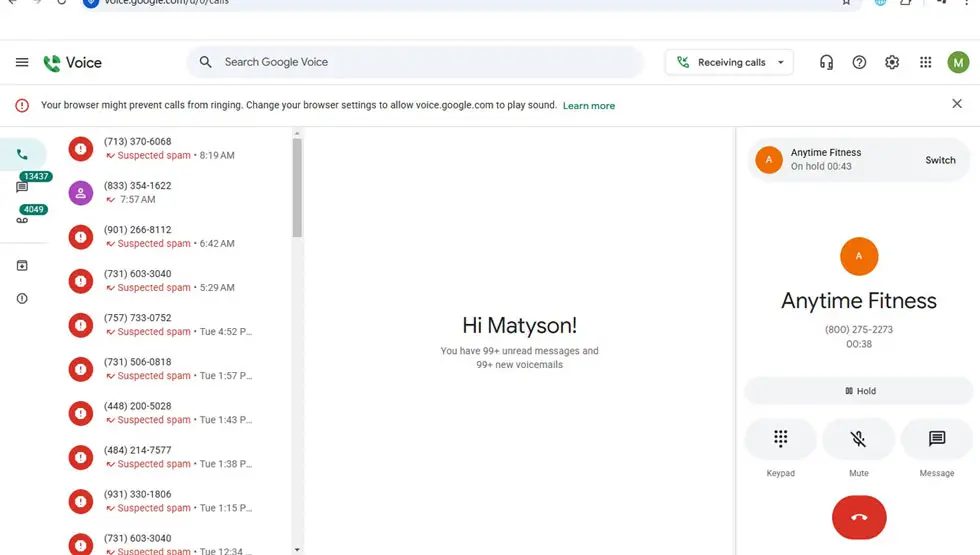
Task: Click the search magnifier icon
Action: (206, 62)
